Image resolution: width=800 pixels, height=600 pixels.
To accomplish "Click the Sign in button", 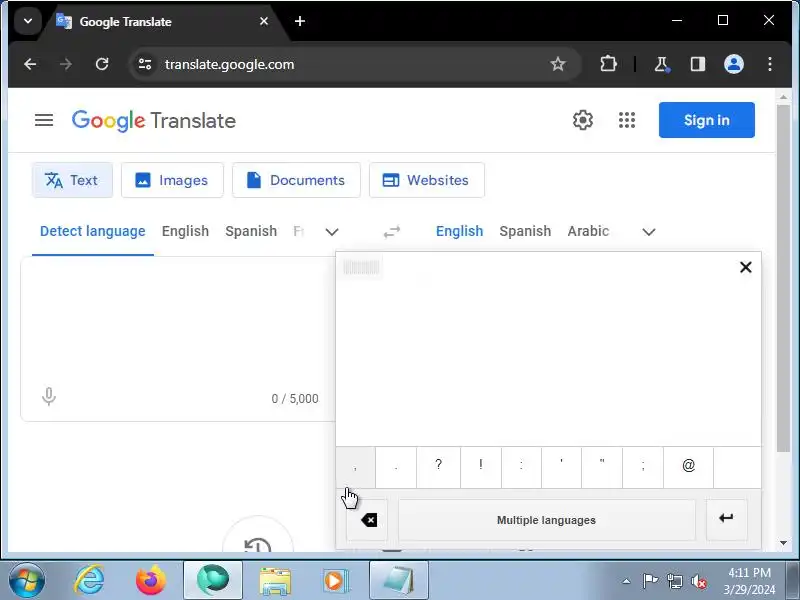I will (707, 120).
